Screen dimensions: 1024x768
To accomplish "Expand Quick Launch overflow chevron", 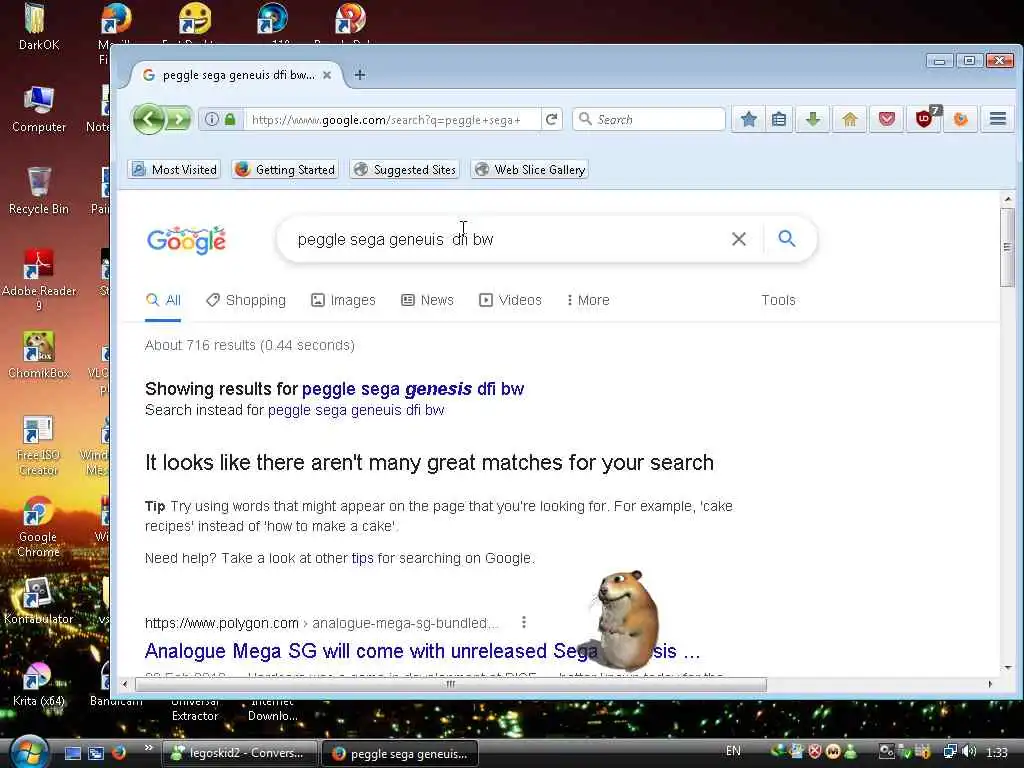I will coord(148,748).
